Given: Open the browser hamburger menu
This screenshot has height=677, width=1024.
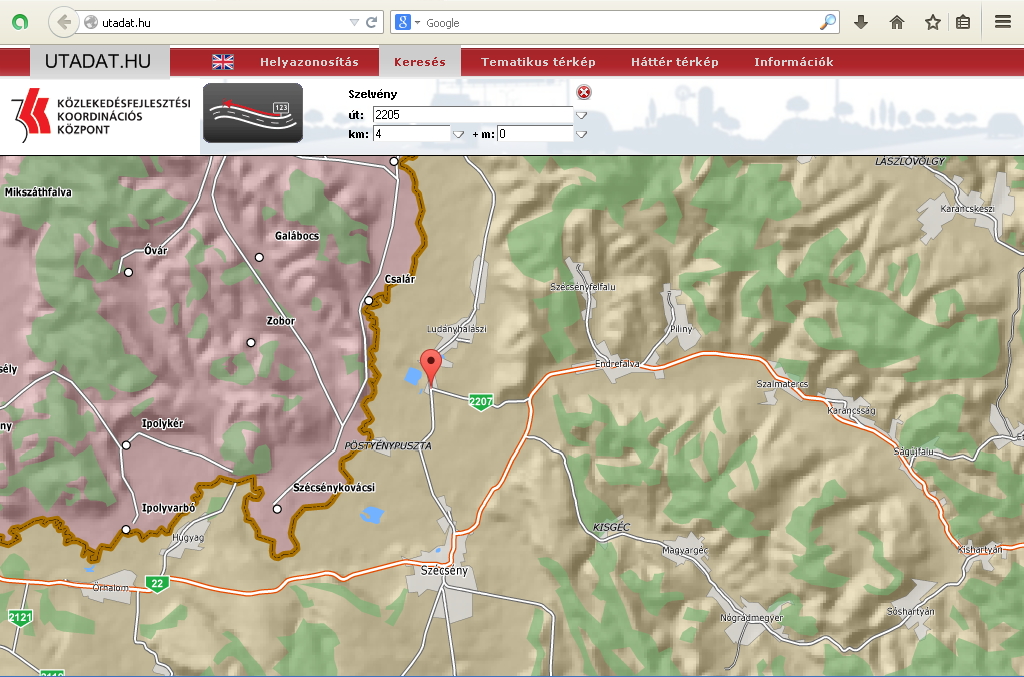Looking at the screenshot, I should point(1002,22).
